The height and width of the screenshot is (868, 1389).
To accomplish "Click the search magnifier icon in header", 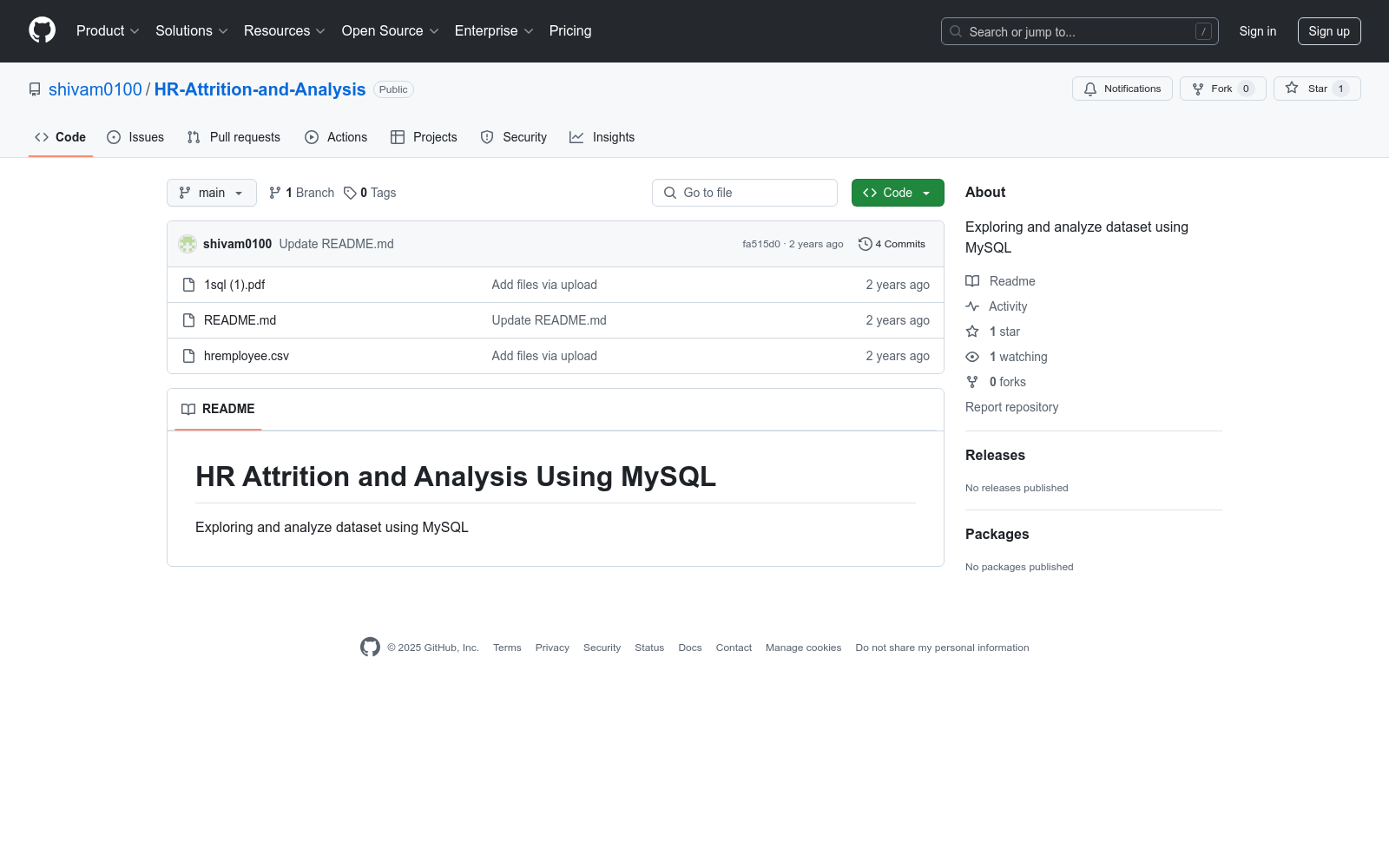I will (956, 31).
